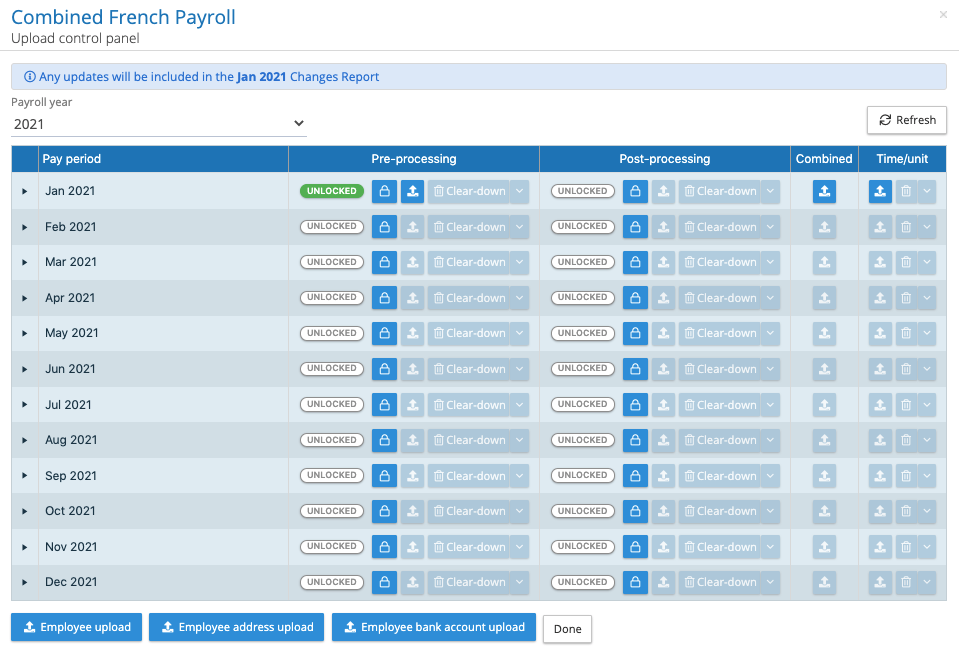Click the Pay period column header
959x654 pixels.
pyautogui.click(x=71, y=159)
